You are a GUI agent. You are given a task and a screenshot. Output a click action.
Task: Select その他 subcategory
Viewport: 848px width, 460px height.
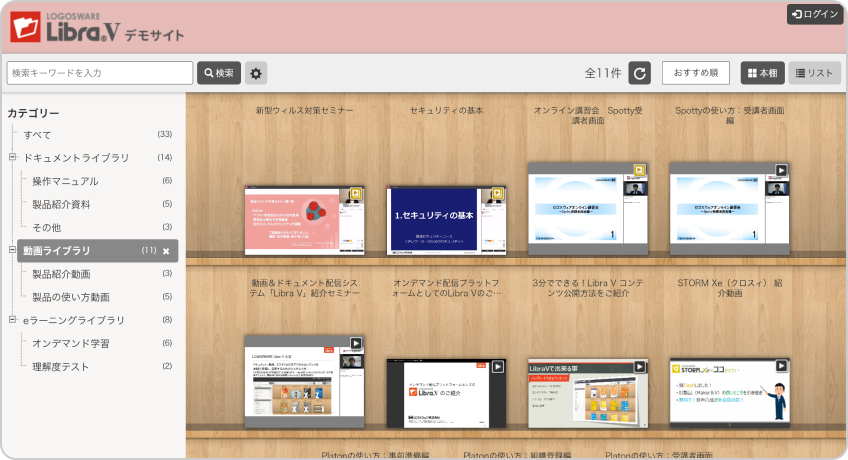pos(47,228)
